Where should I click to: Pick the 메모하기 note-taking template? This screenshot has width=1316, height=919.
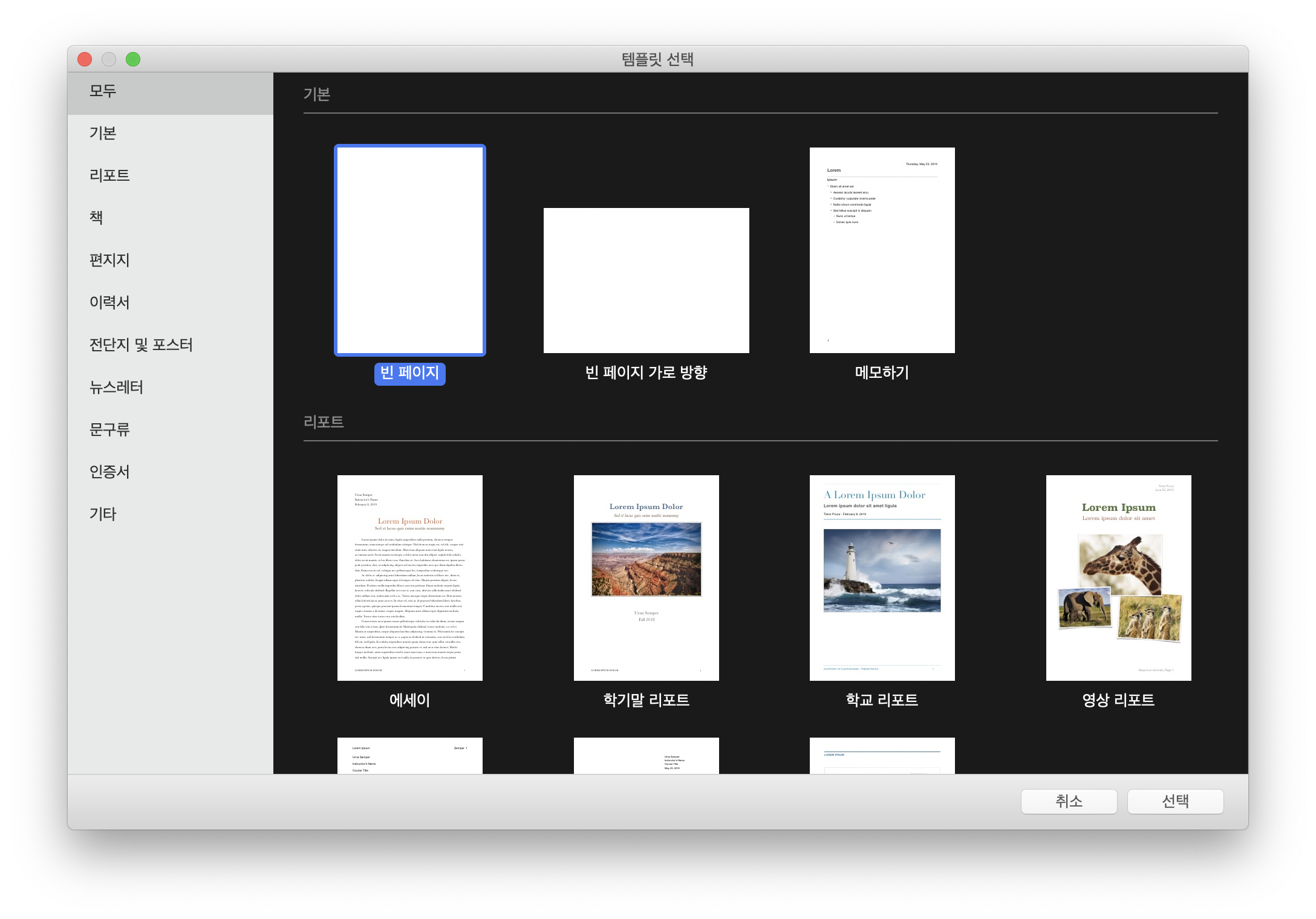[x=882, y=250]
